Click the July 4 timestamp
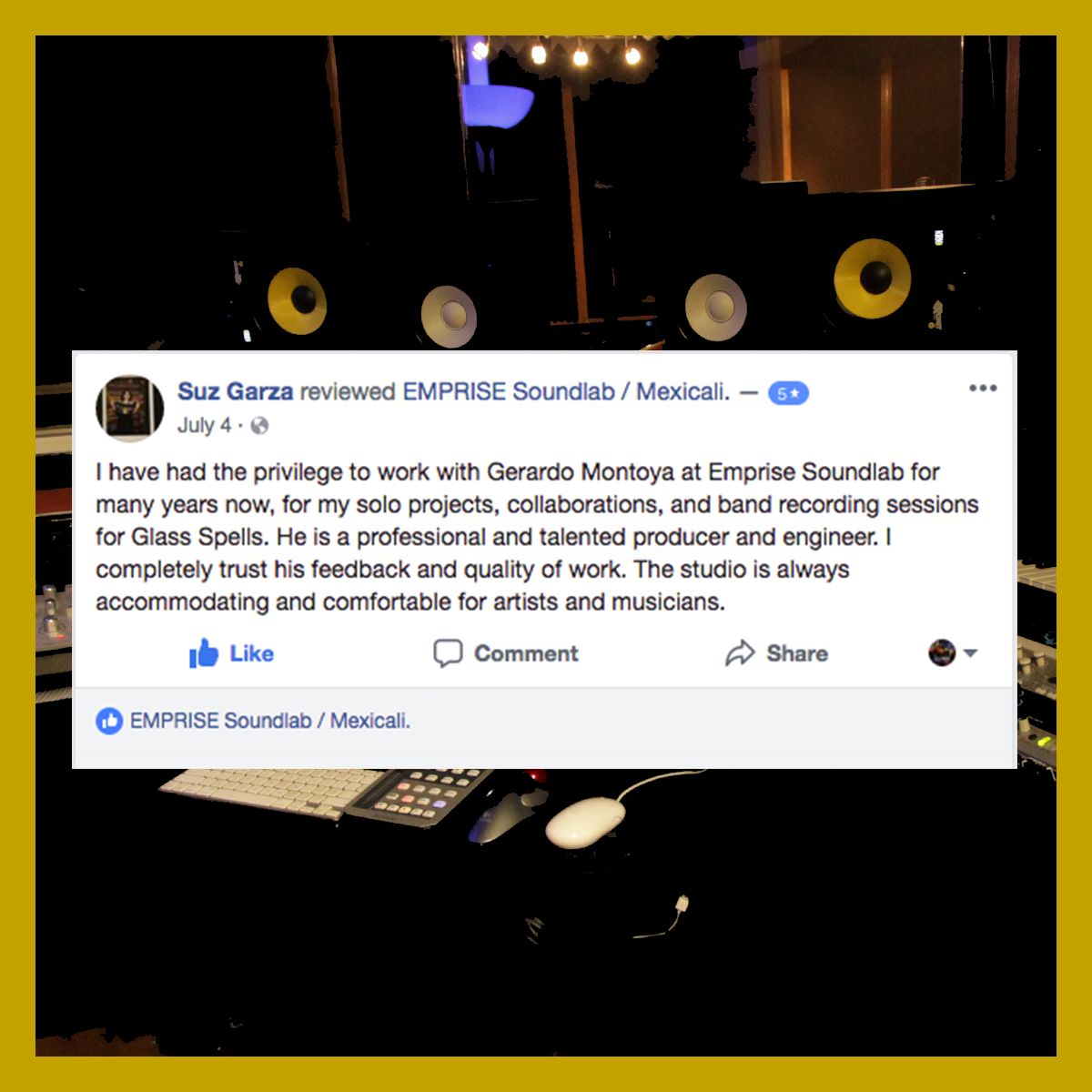1092x1092 pixels. point(204,426)
